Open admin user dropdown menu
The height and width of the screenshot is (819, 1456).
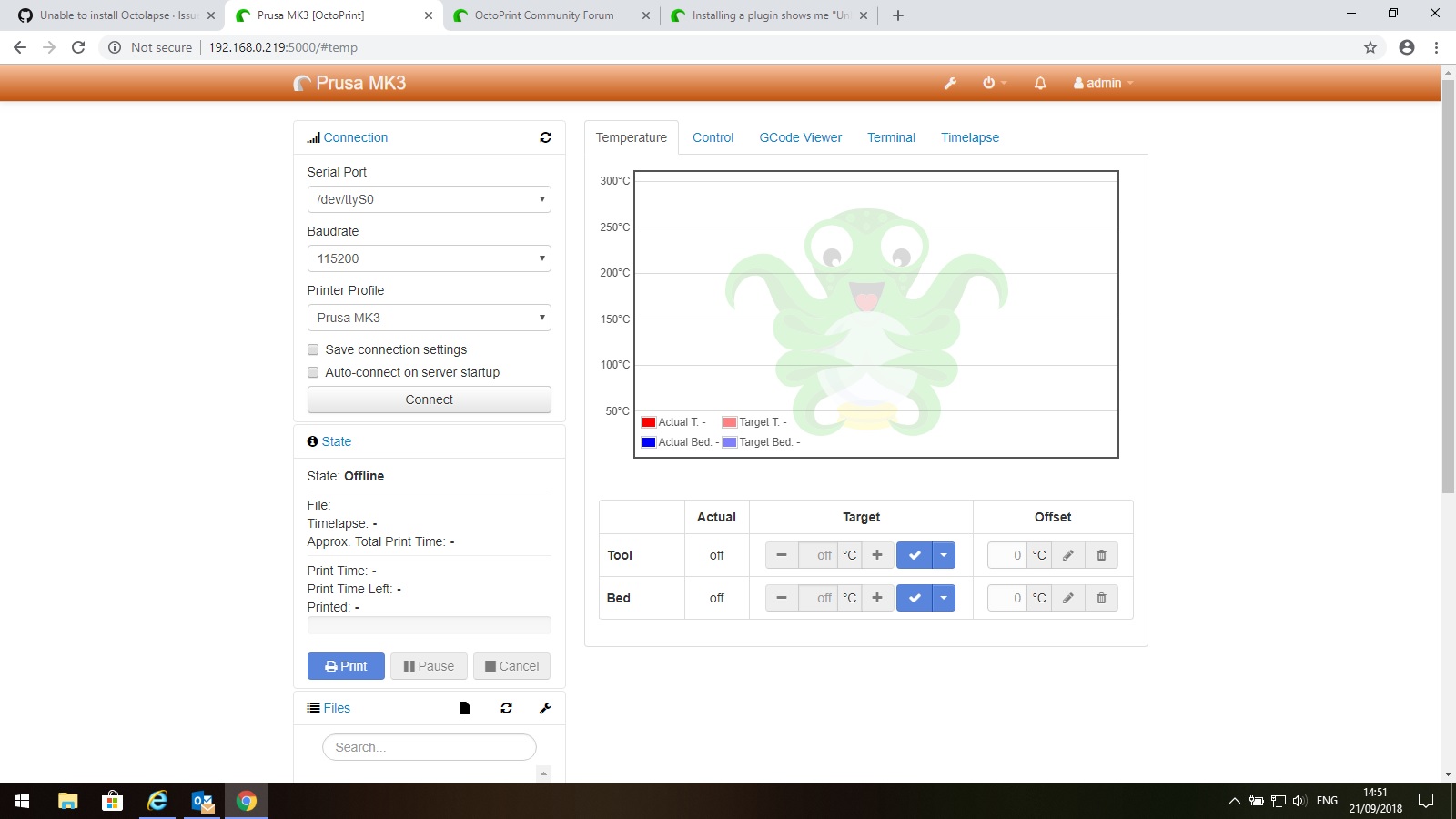click(1104, 83)
